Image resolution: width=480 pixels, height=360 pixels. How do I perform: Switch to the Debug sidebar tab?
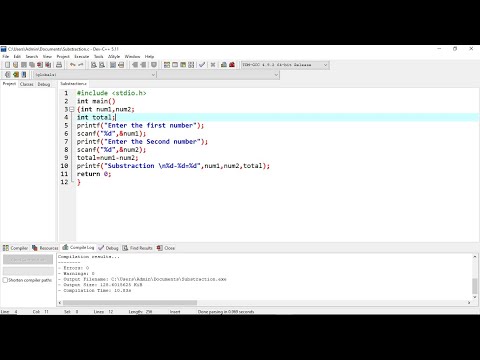[44, 84]
